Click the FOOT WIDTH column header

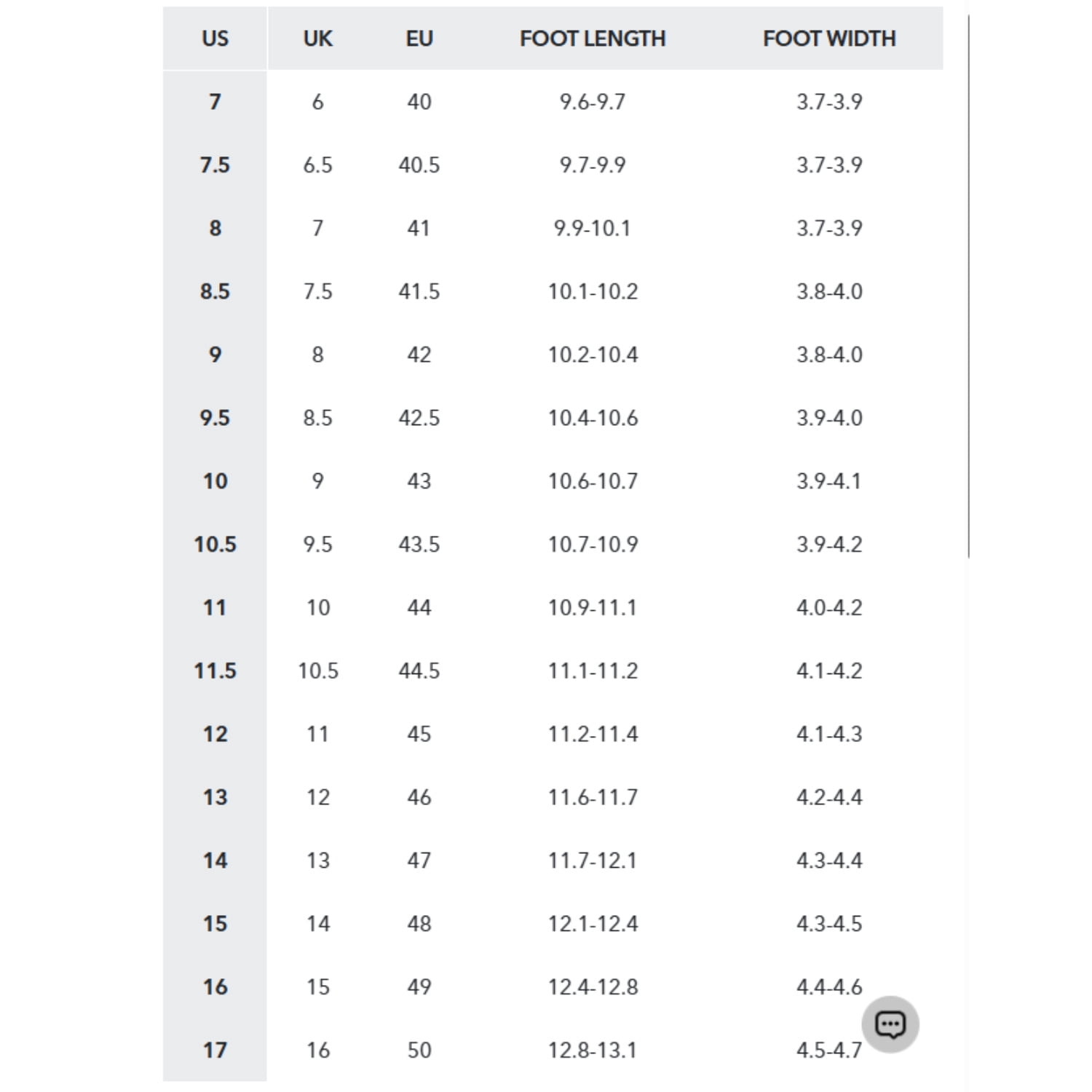point(829,39)
